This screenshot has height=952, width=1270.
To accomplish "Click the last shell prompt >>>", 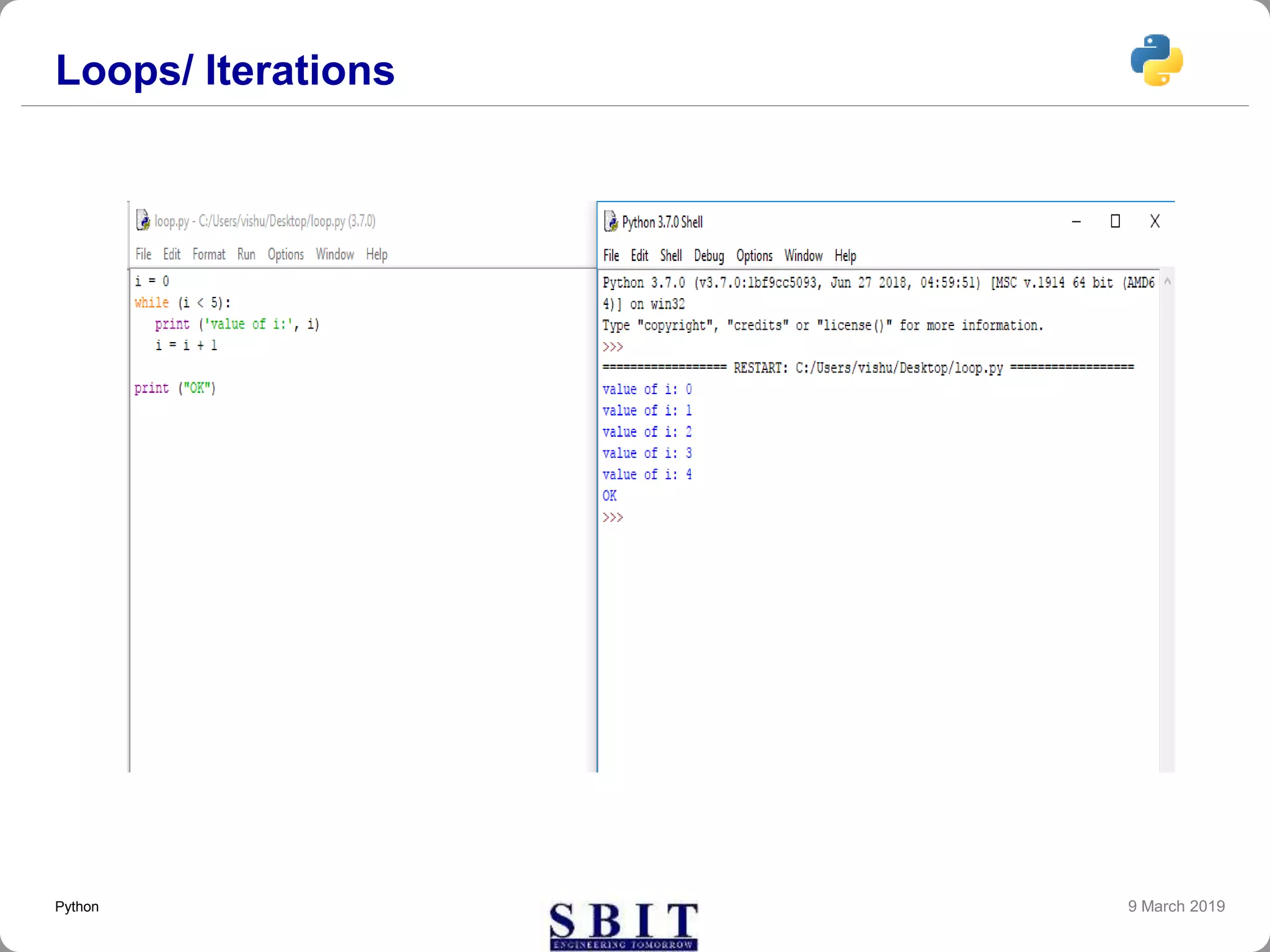I will click(613, 517).
